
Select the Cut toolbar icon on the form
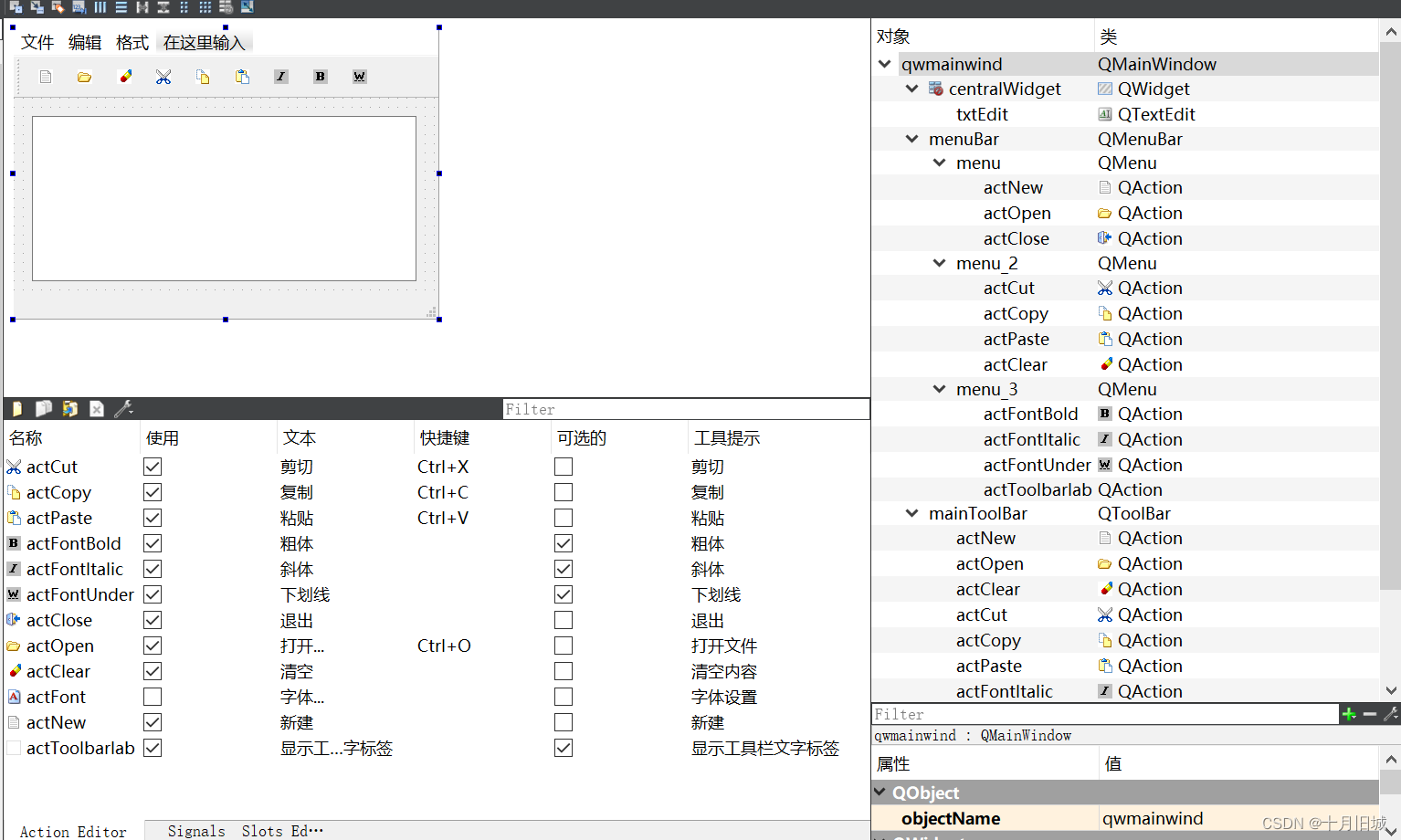pos(163,76)
